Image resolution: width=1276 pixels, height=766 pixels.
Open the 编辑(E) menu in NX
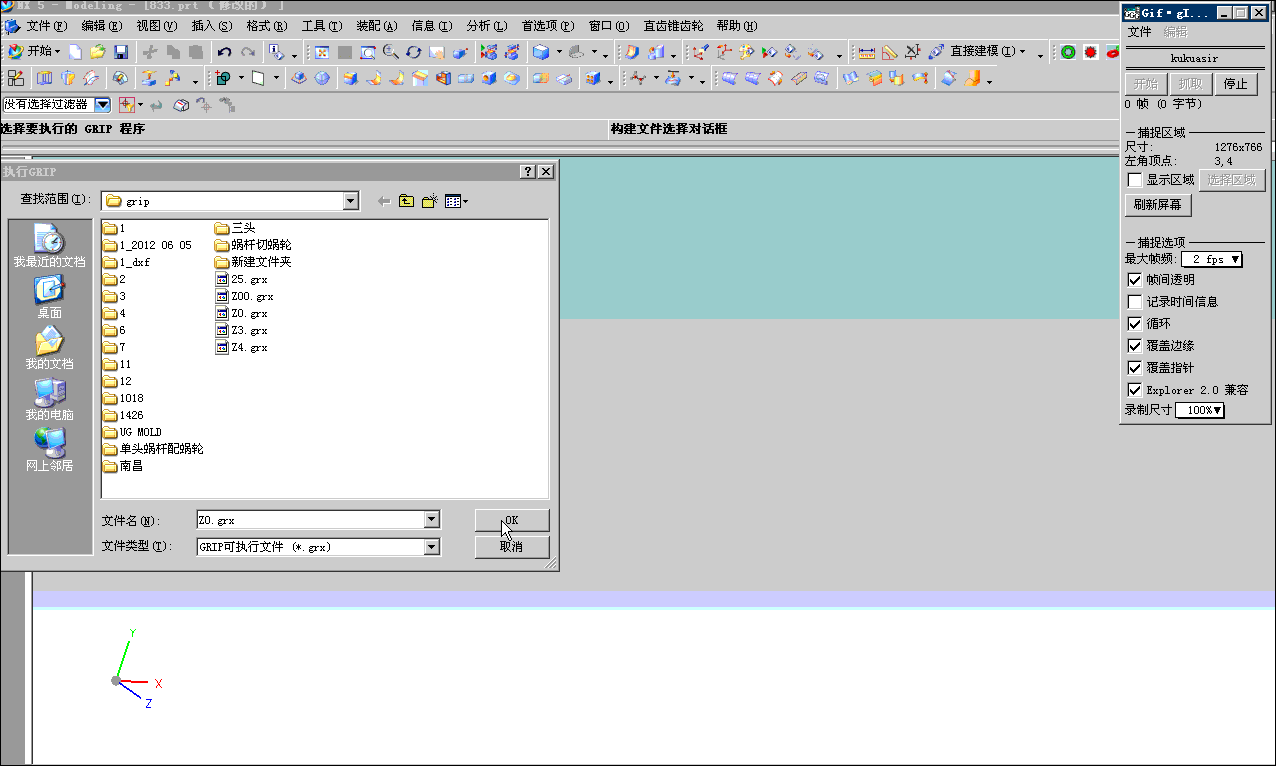(101, 26)
